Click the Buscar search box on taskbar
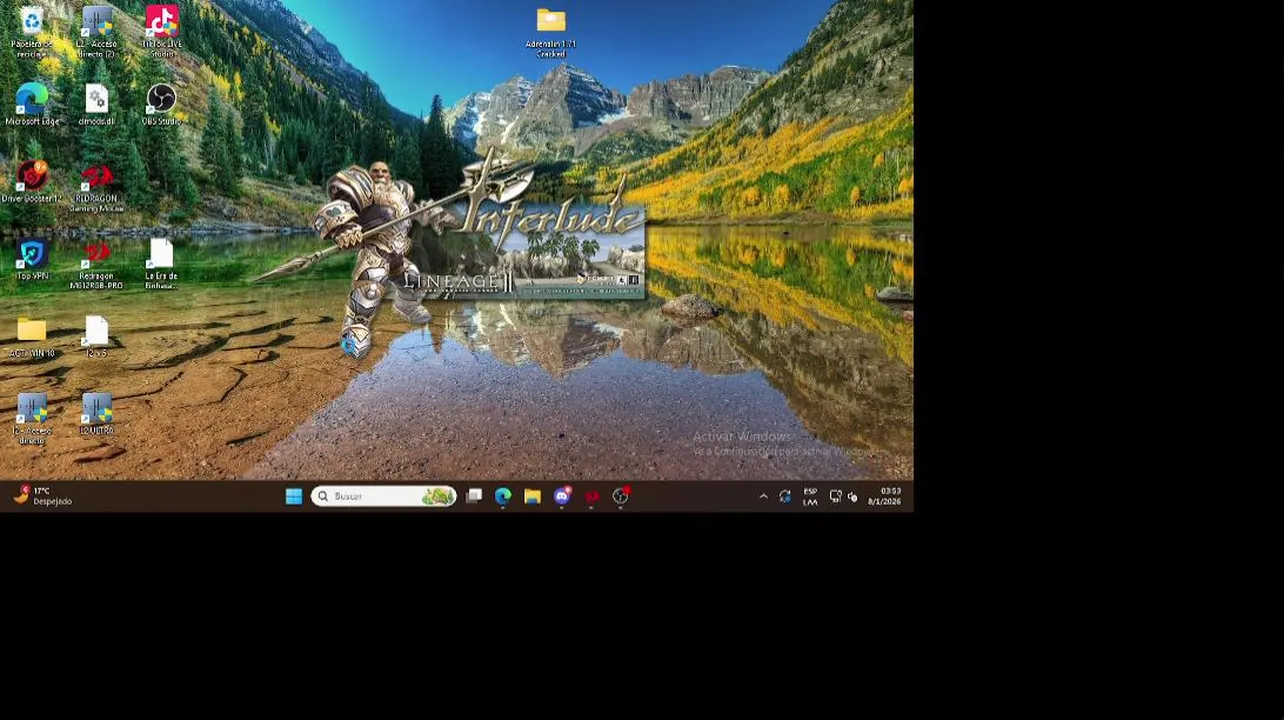The height and width of the screenshot is (720, 1284). click(384, 496)
